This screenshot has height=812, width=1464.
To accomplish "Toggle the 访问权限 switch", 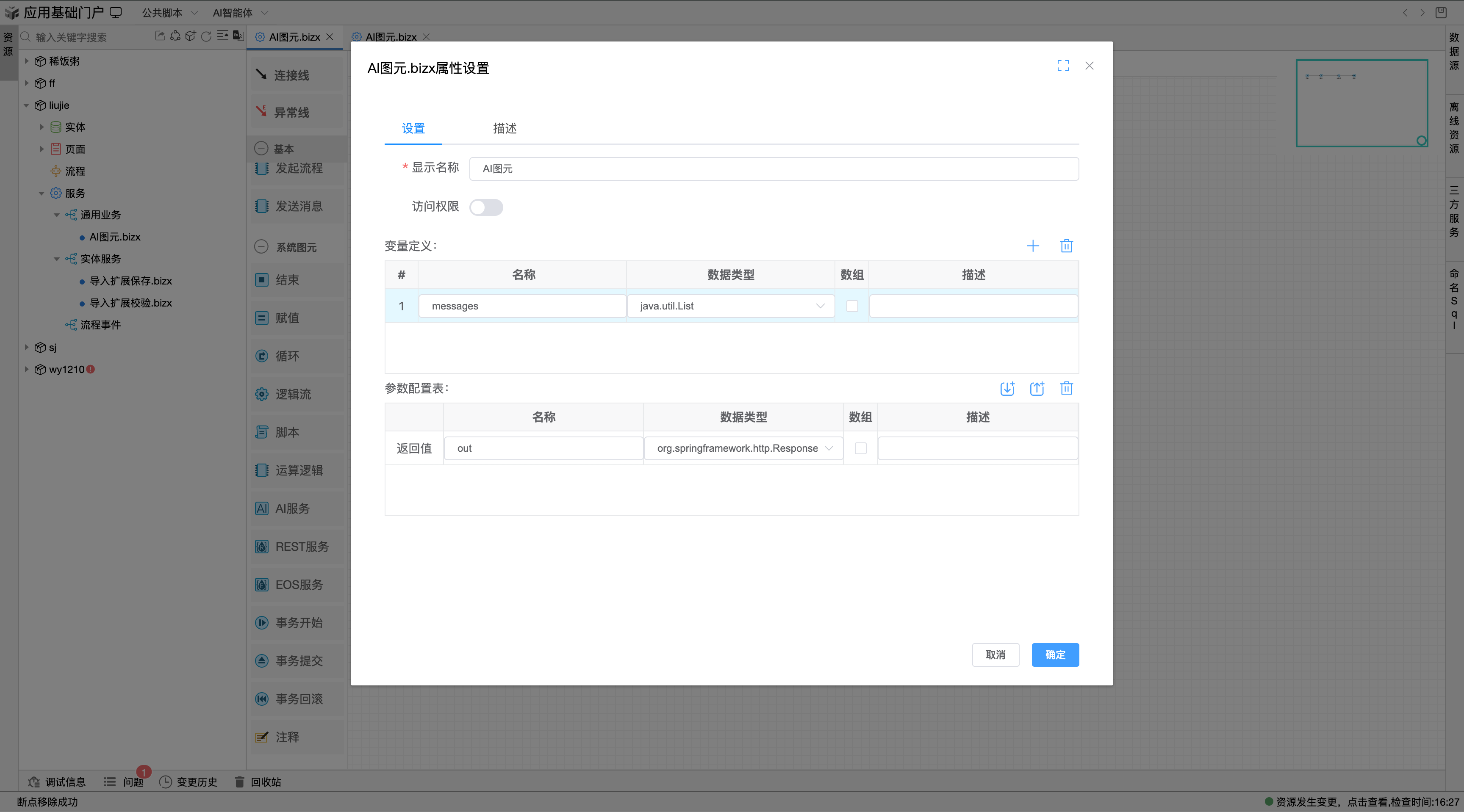I will coord(486,207).
